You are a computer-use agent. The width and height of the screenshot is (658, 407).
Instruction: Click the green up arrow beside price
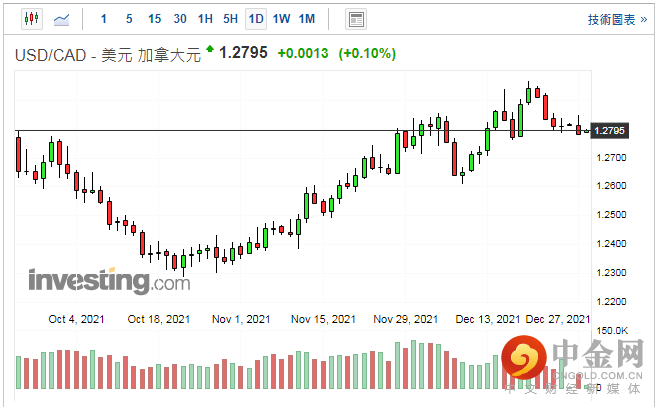[210, 49]
